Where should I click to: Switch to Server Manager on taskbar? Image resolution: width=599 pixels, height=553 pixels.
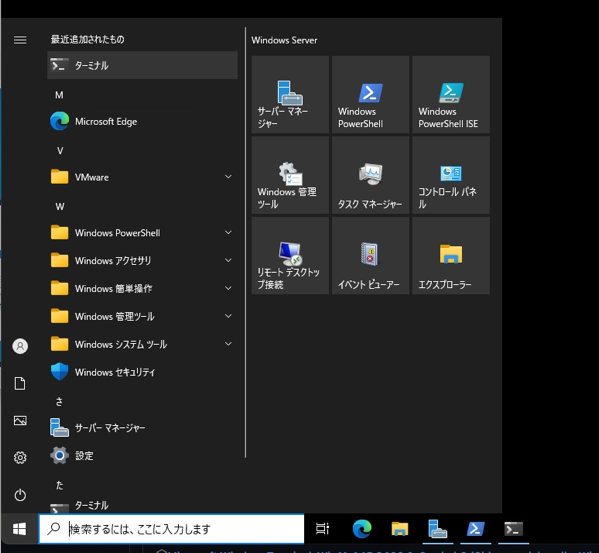pos(437,529)
